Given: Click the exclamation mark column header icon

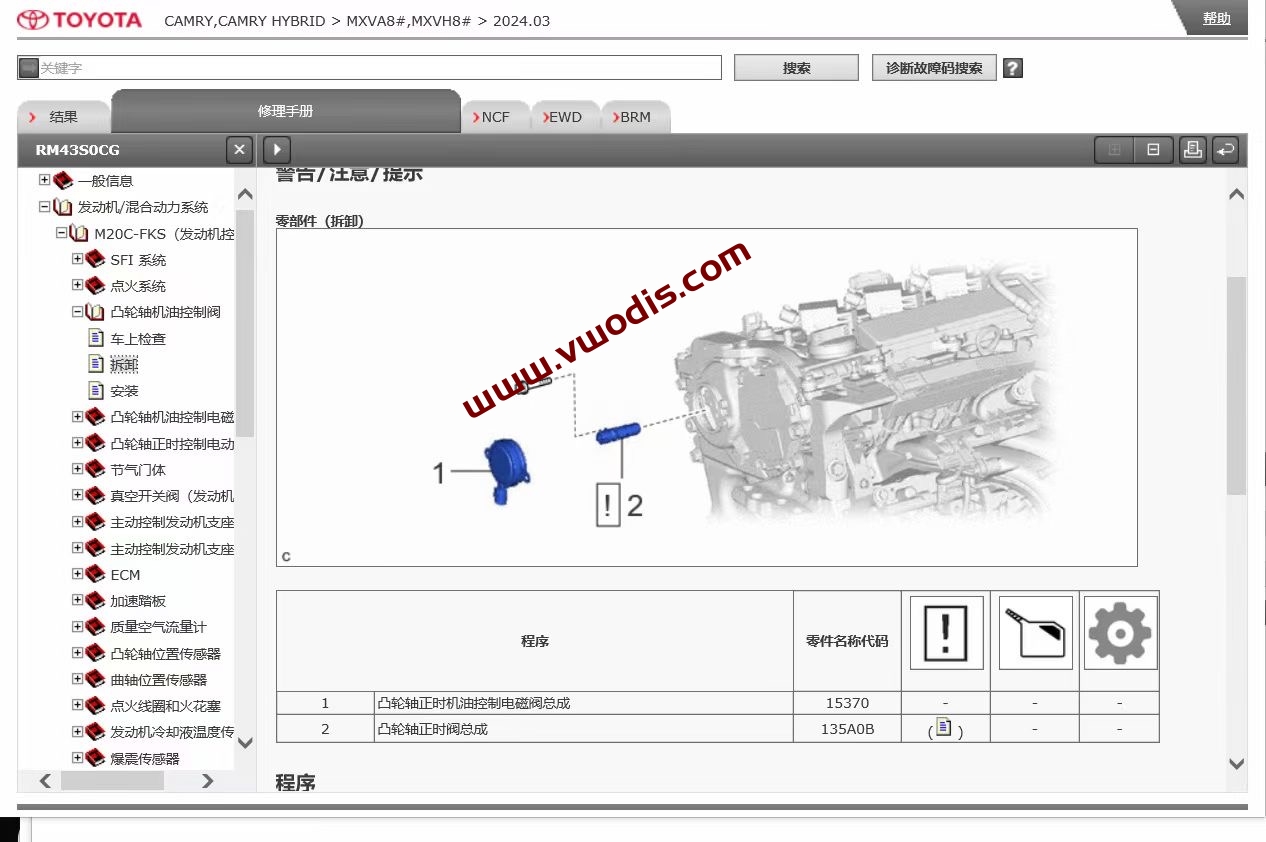Looking at the screenshot, I should [x=945, y=633].
